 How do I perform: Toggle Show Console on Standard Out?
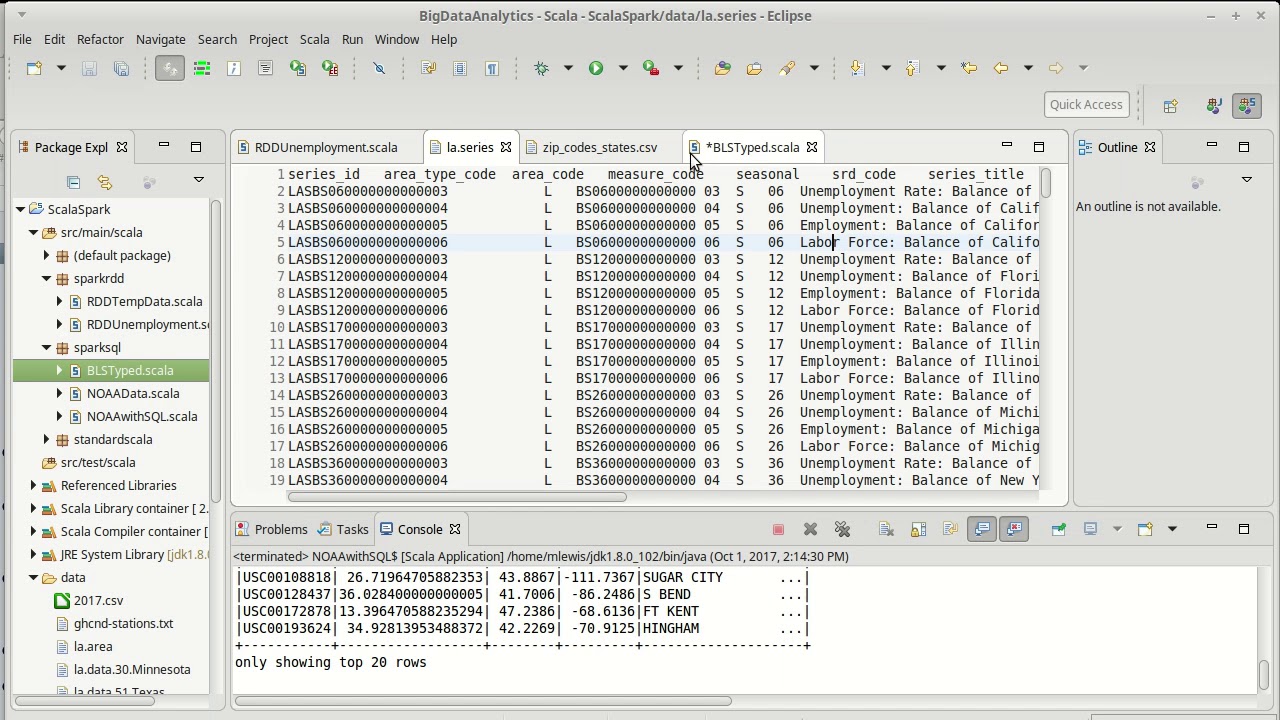(x=982, y=529)
